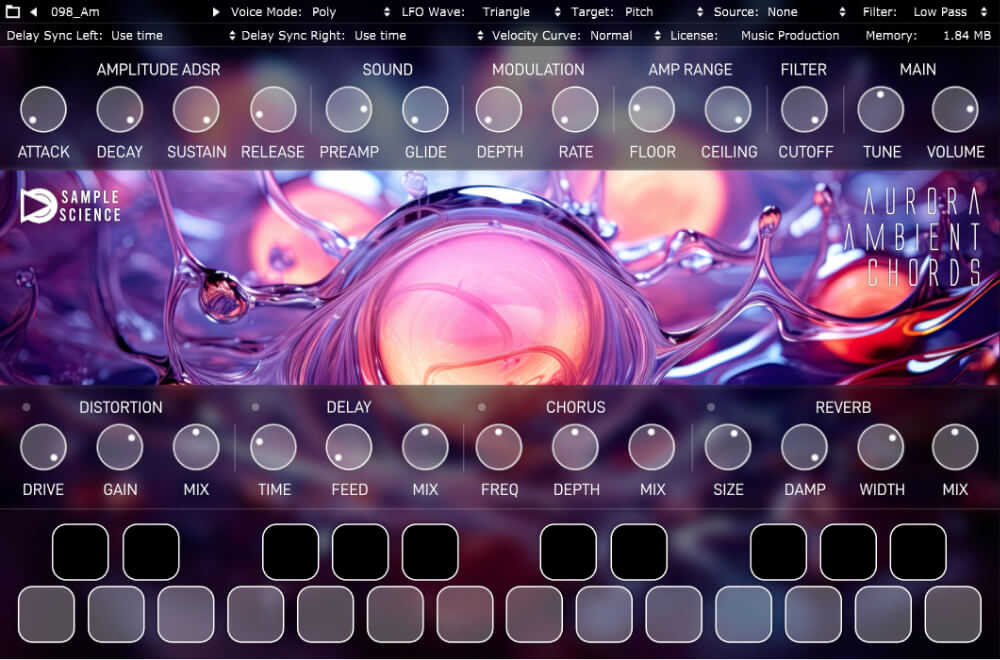Screen dimensions: 1000x660
Task: Click the Sample Science logo
Action: pos(70,206)
